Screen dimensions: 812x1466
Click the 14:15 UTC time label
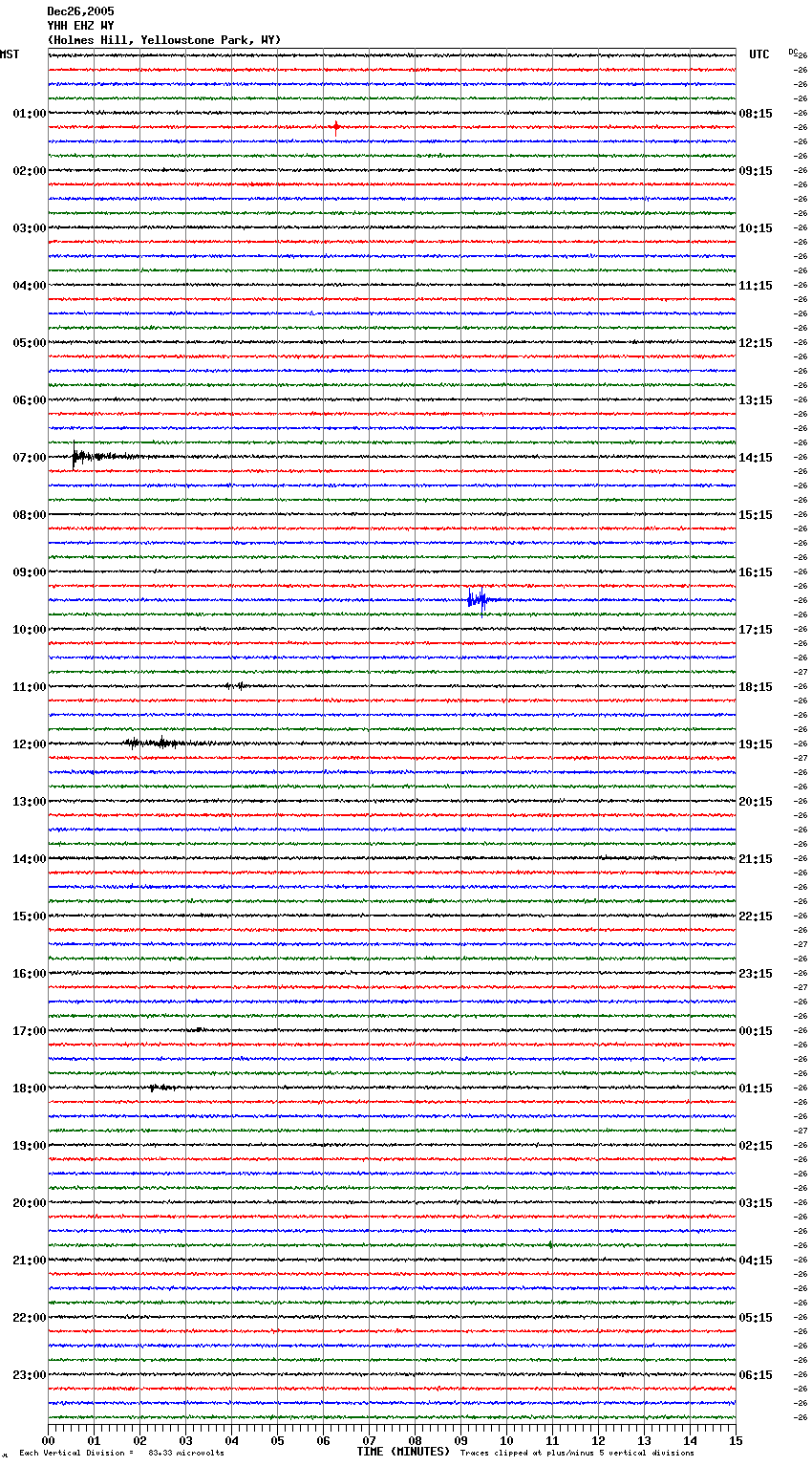(756, 458)
